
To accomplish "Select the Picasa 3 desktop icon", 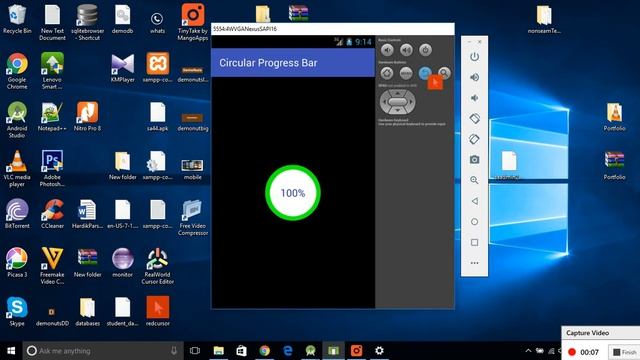I will pos(17,262).
